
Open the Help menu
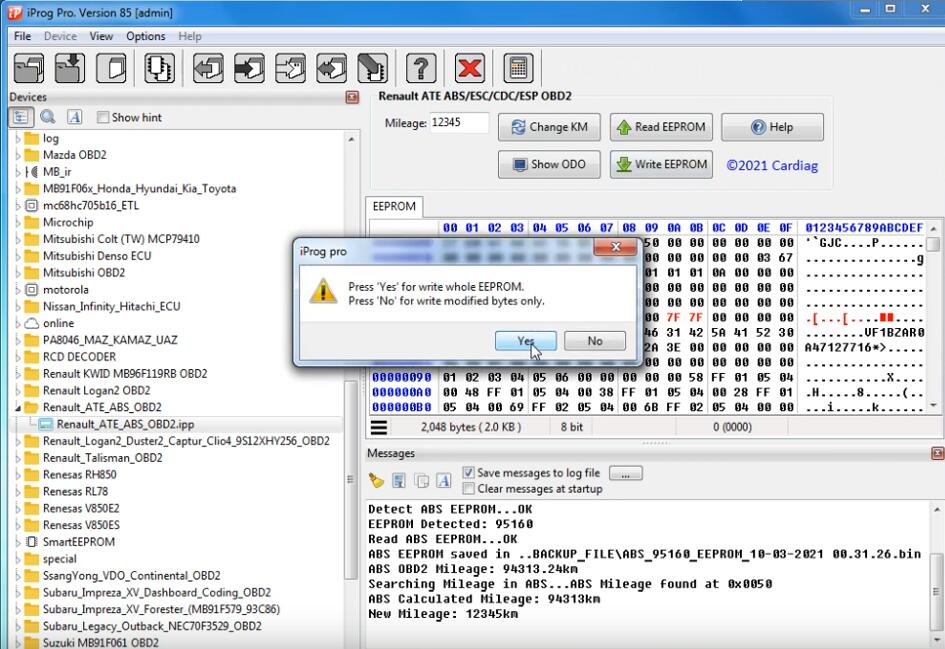[190, 36]
